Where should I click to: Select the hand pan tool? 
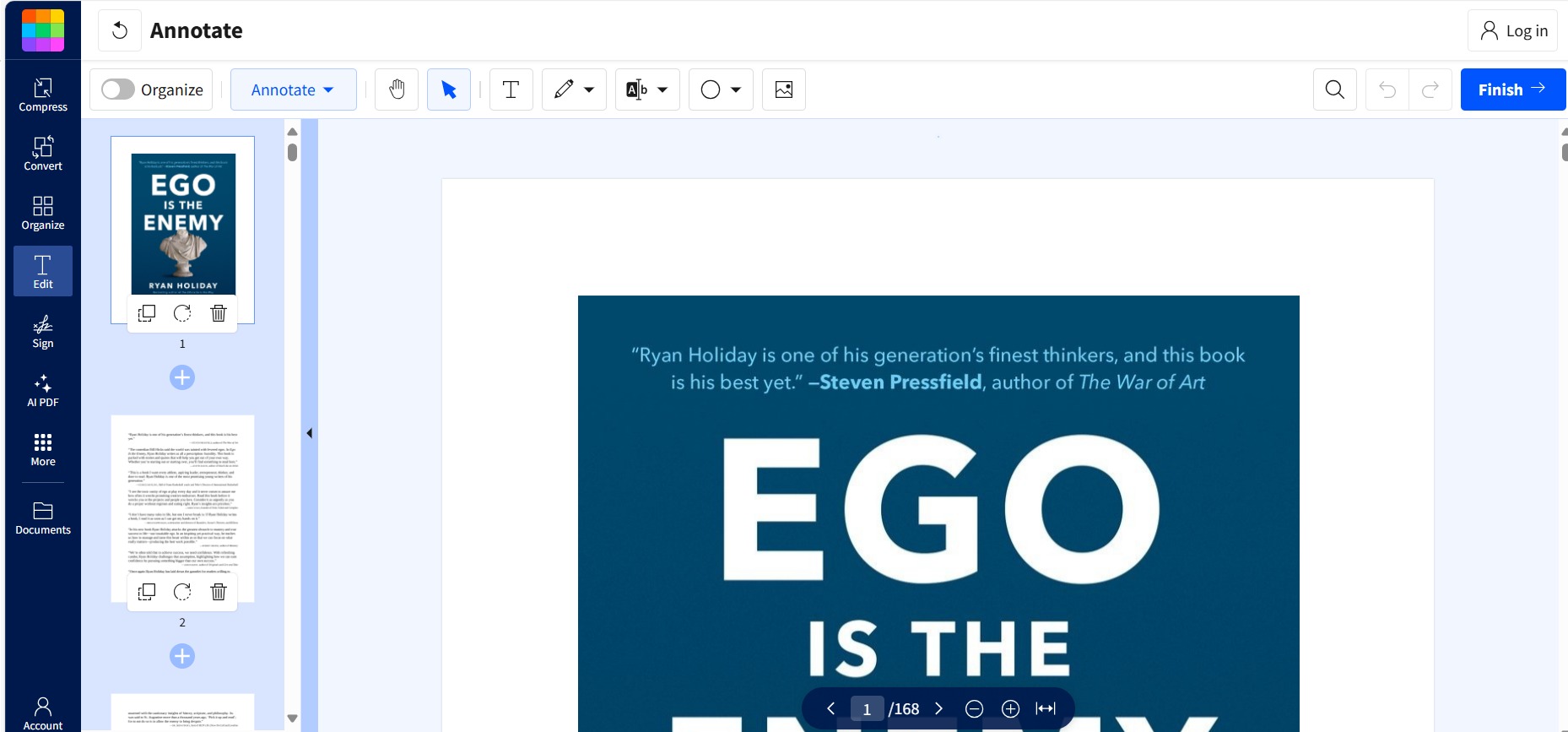click(x=397, y=89)
